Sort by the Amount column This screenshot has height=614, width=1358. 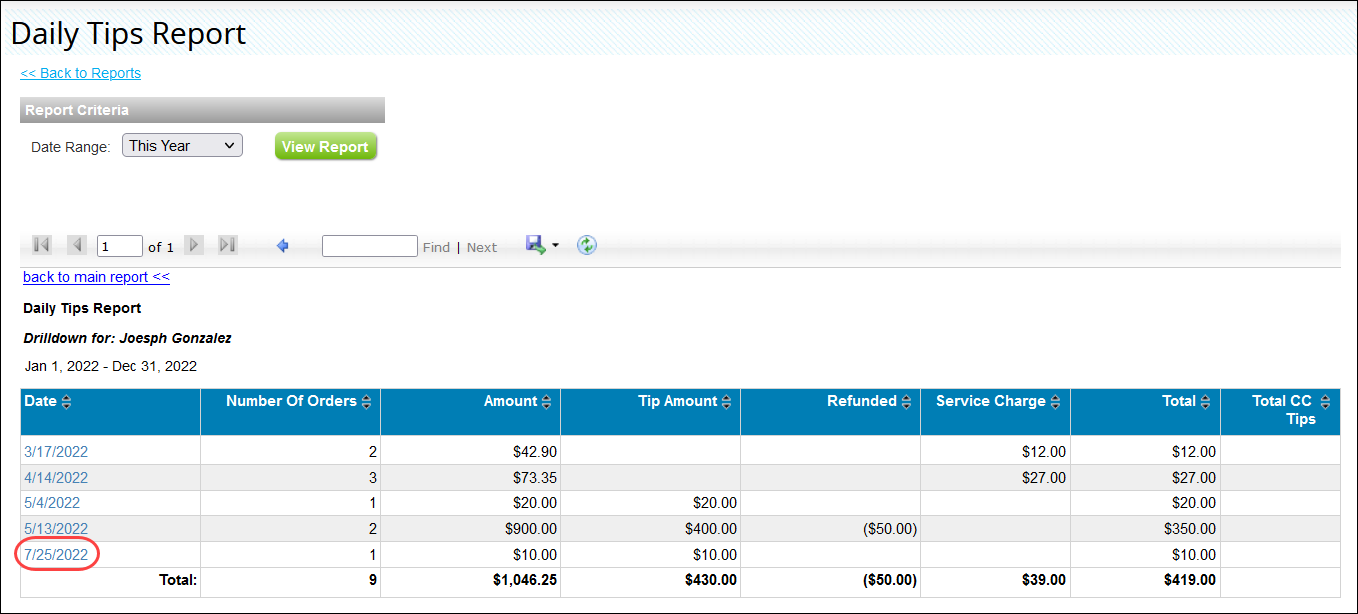pyautogui.click(x=547, y=402)
